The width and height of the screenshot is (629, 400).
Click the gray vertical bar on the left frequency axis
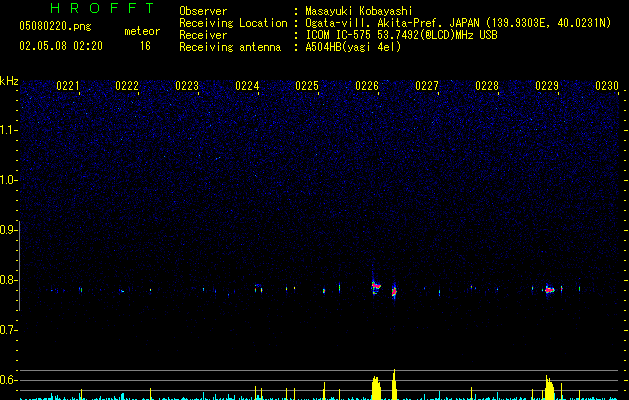click(x=20, y=265)
